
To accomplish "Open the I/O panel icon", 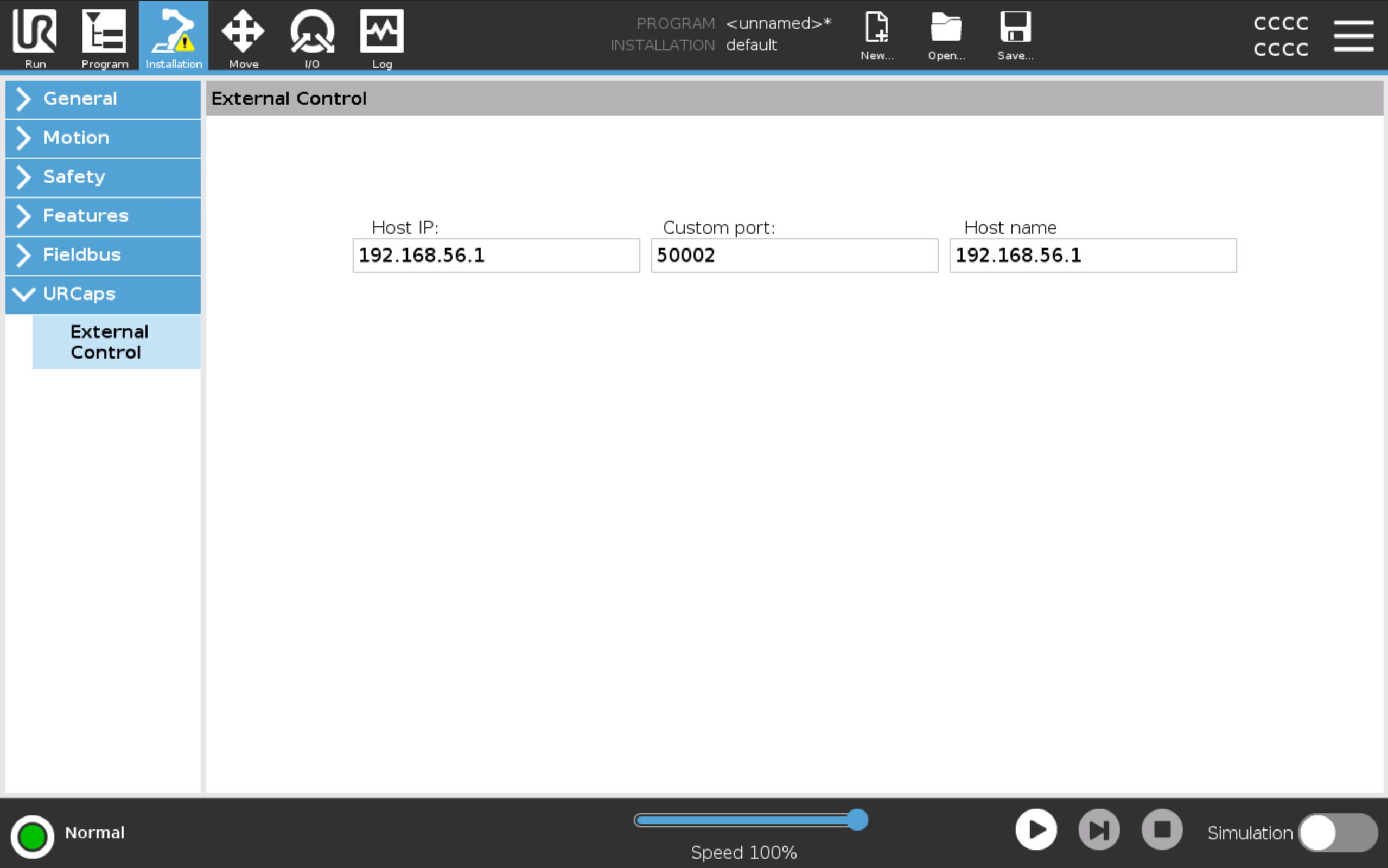I will [311, 31].
